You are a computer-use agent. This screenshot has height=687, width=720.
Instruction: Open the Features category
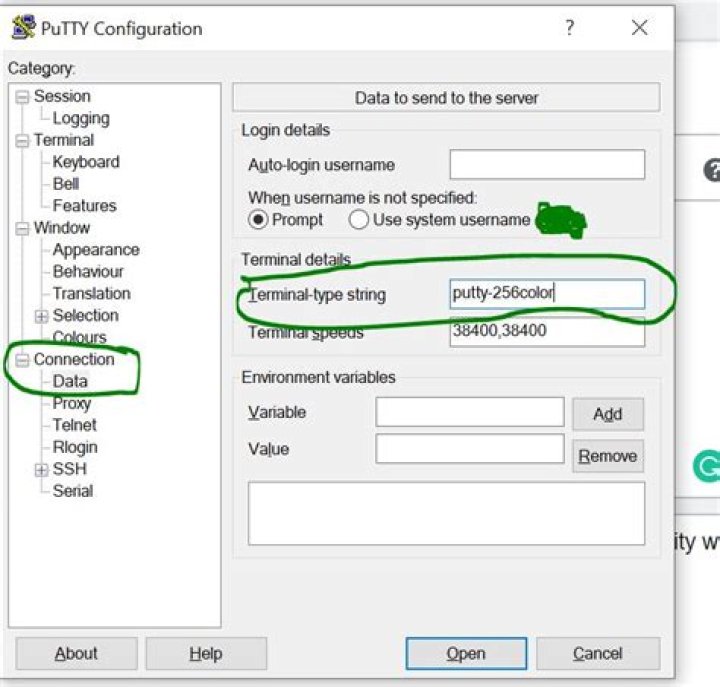click(x=84, y=206)
